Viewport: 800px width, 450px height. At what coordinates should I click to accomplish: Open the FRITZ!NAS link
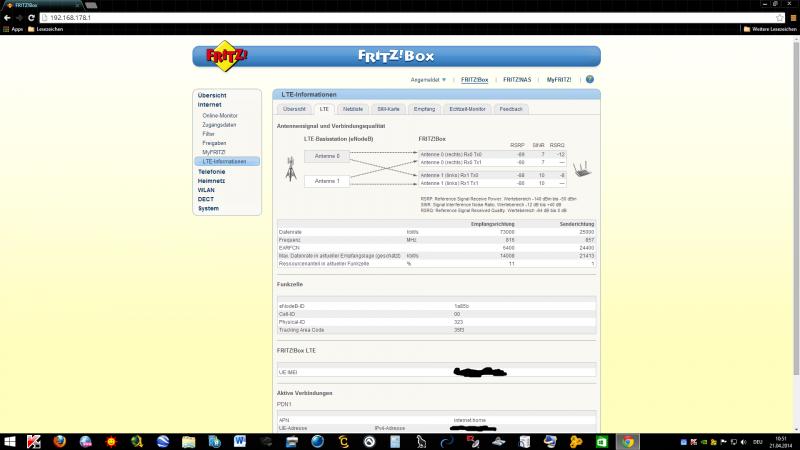(x=517, y=80)
